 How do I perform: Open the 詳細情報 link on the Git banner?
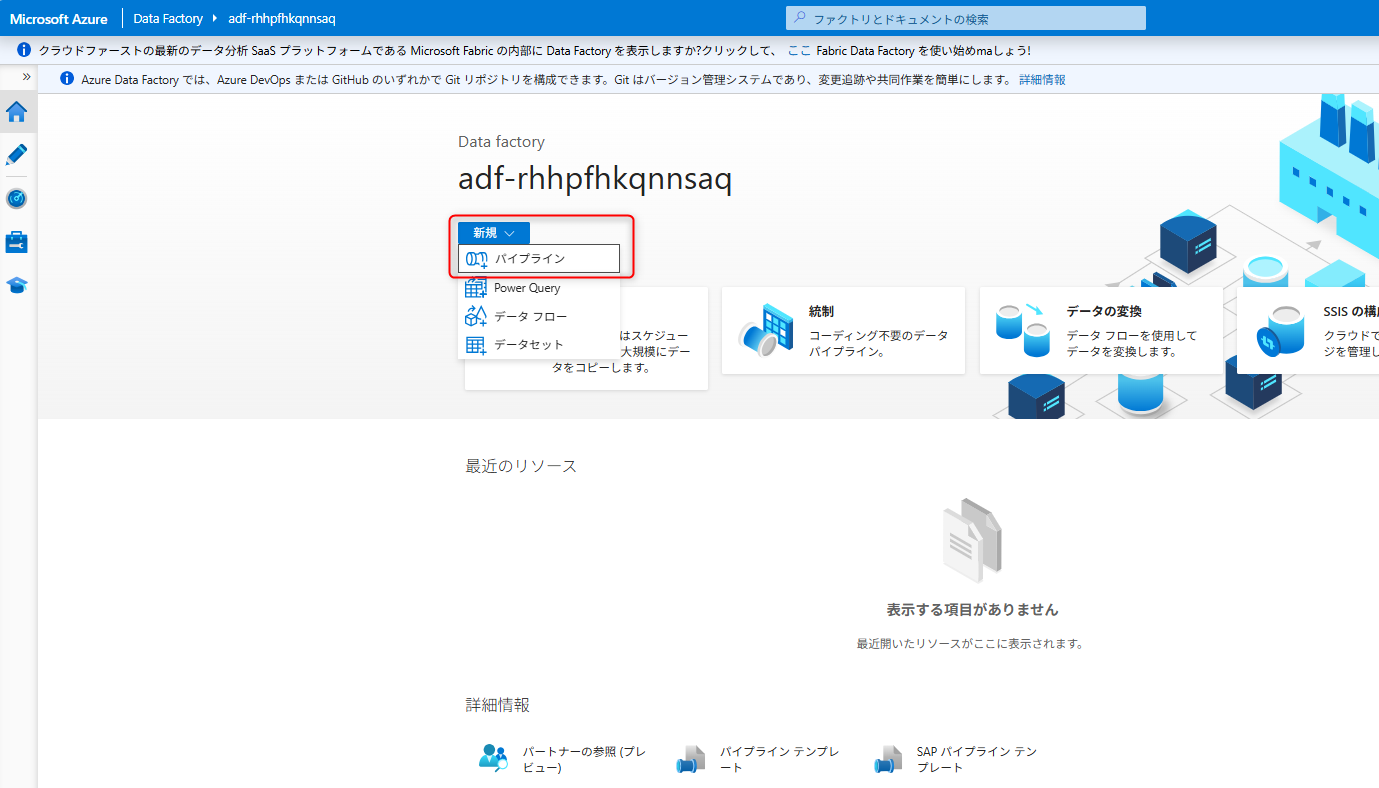[x=1043, y=79]
